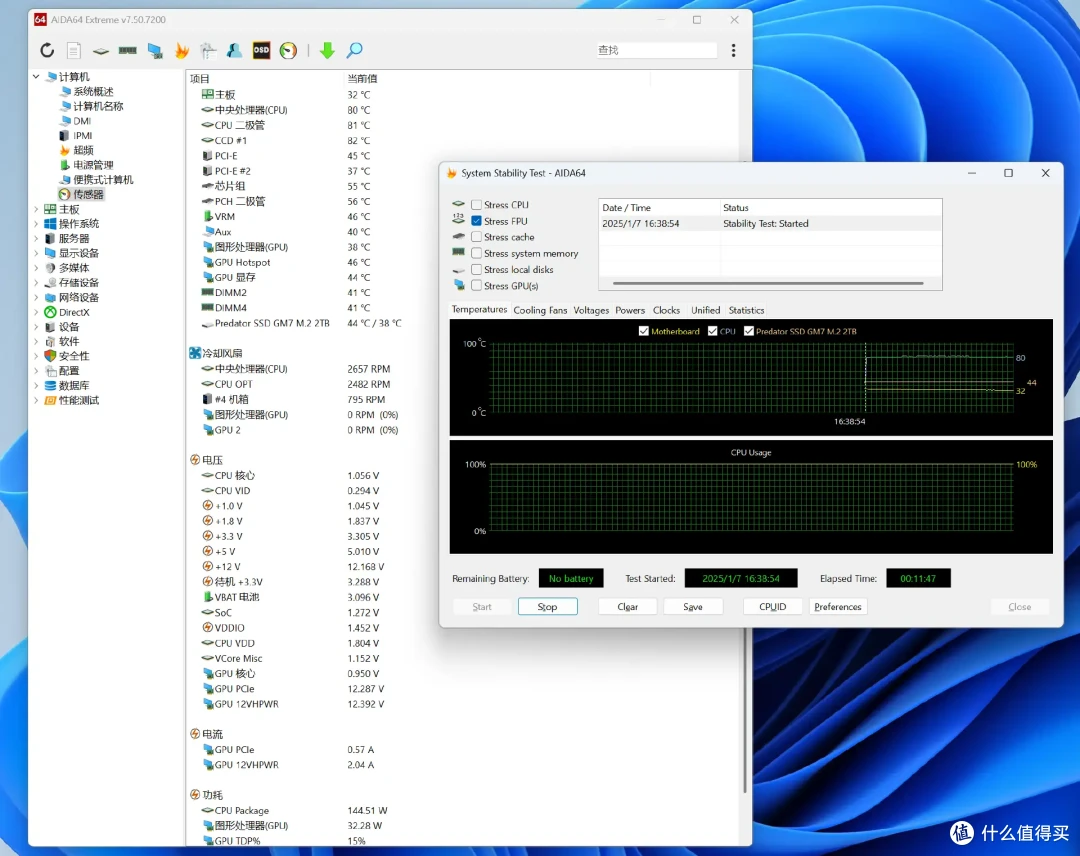Click the 查找 search input field
Viewport: 1080px width, 856px height.
[x=656, y=50]
